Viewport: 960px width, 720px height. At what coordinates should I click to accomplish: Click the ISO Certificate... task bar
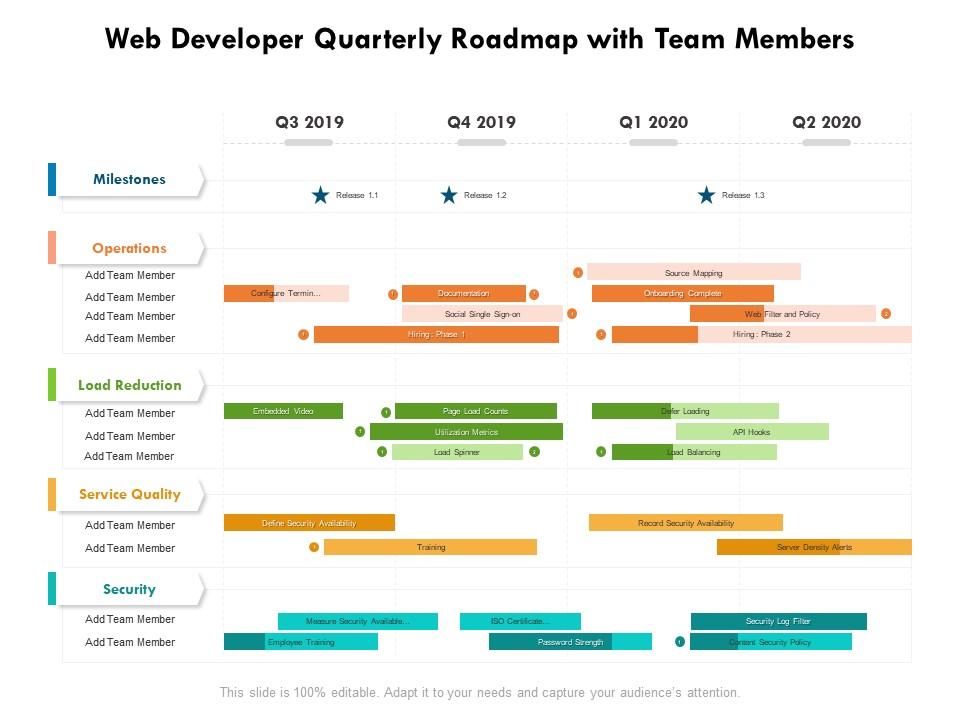click(x=520, y=621)
